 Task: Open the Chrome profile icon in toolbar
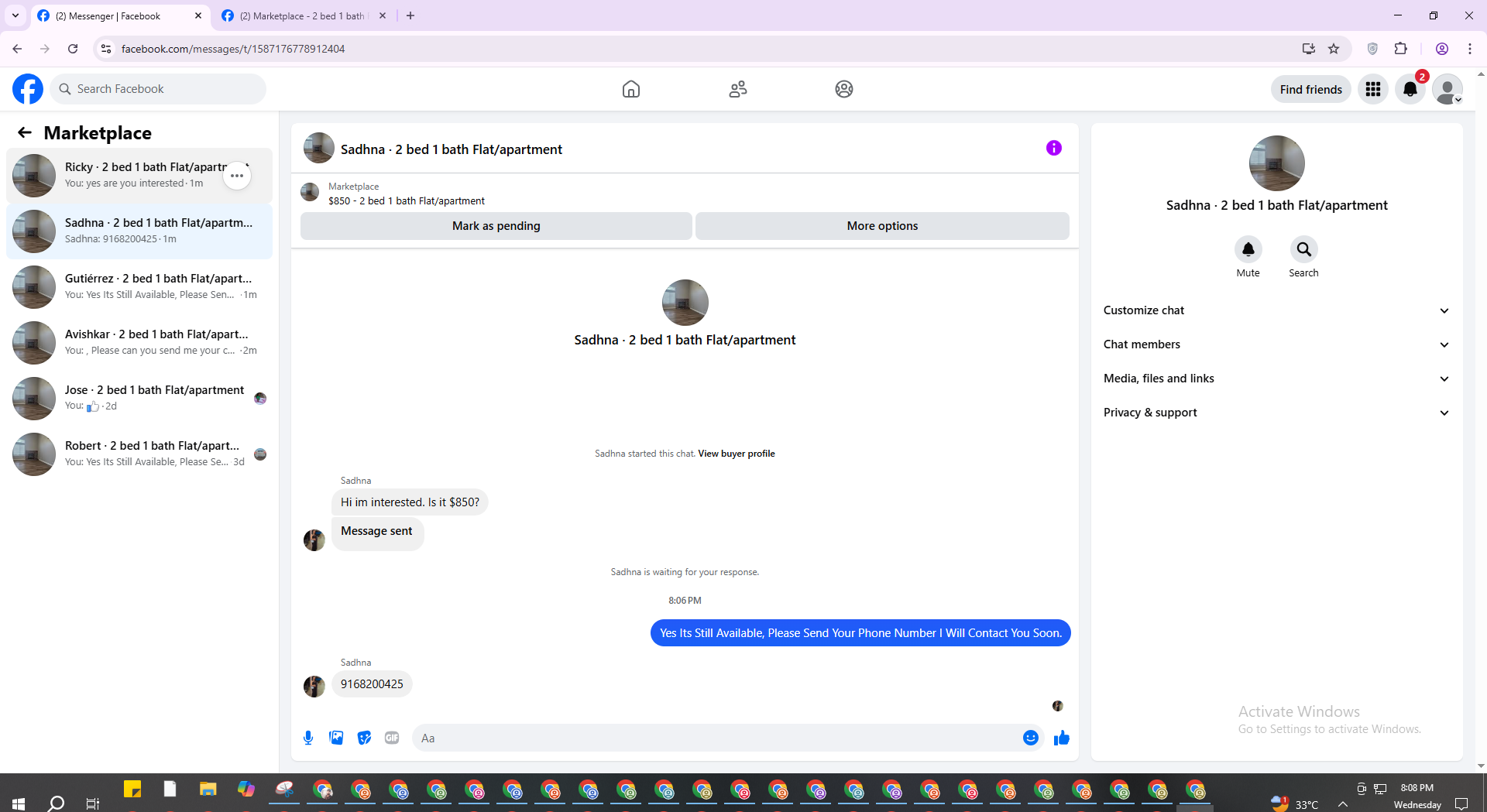click(x=1442, y=49)
